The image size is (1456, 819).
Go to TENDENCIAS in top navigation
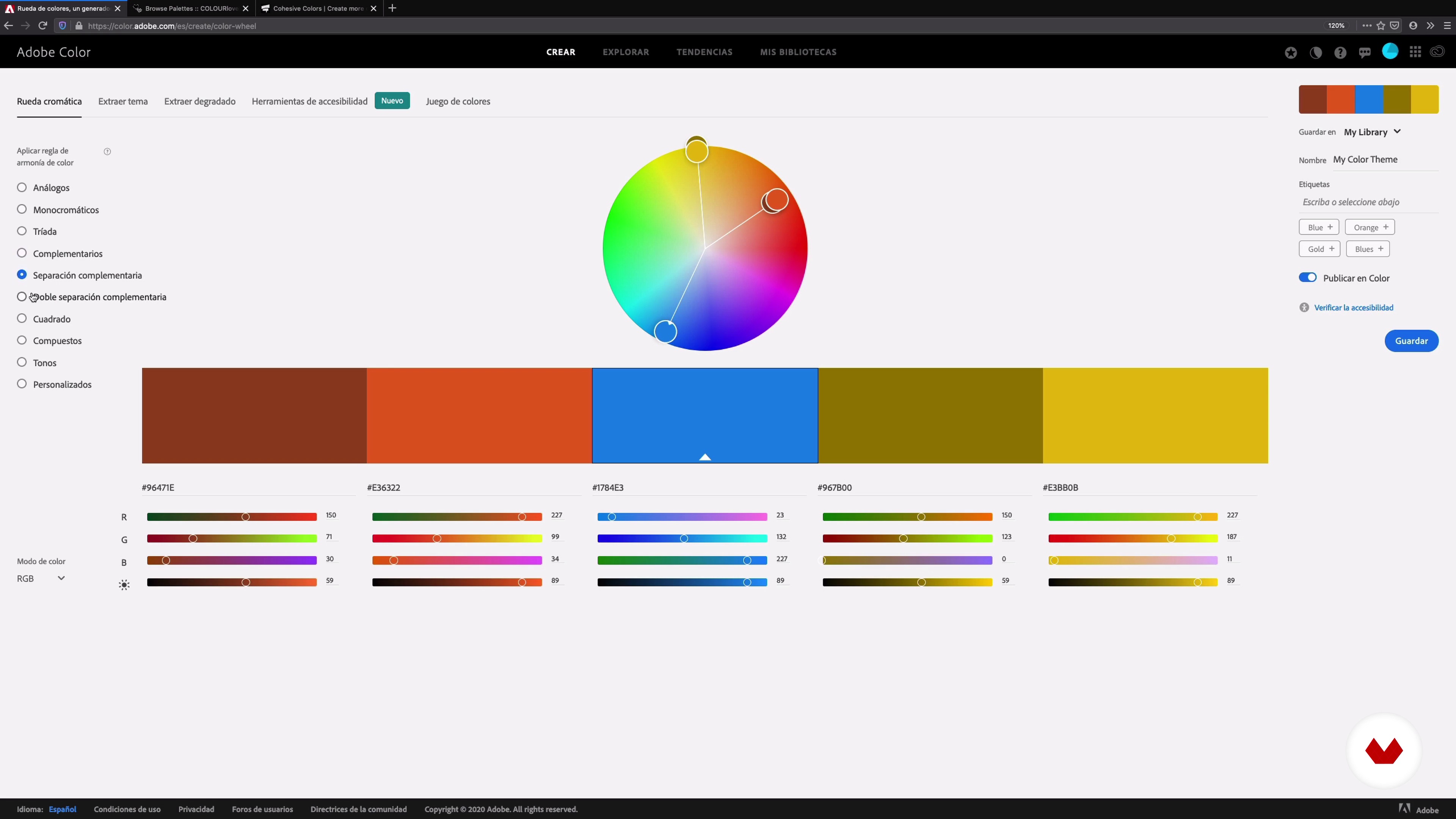pos(704,52)
